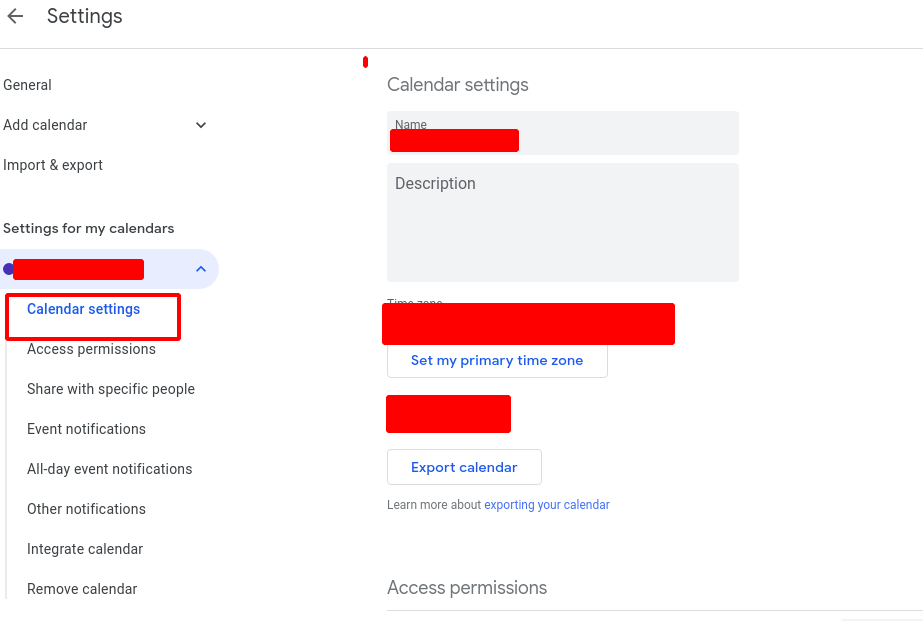
Task: Follow the exporting your calendar link
Action: (546, 505)
